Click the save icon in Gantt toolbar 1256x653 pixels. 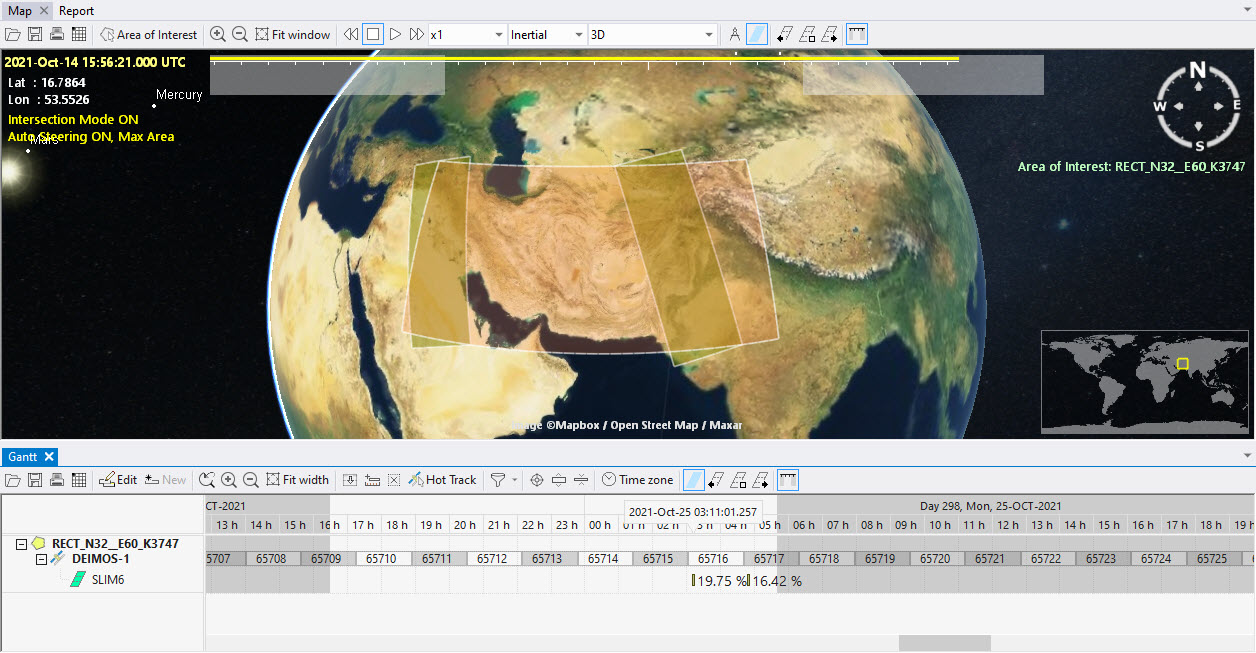pyautogui.click(x=35, y=480)
